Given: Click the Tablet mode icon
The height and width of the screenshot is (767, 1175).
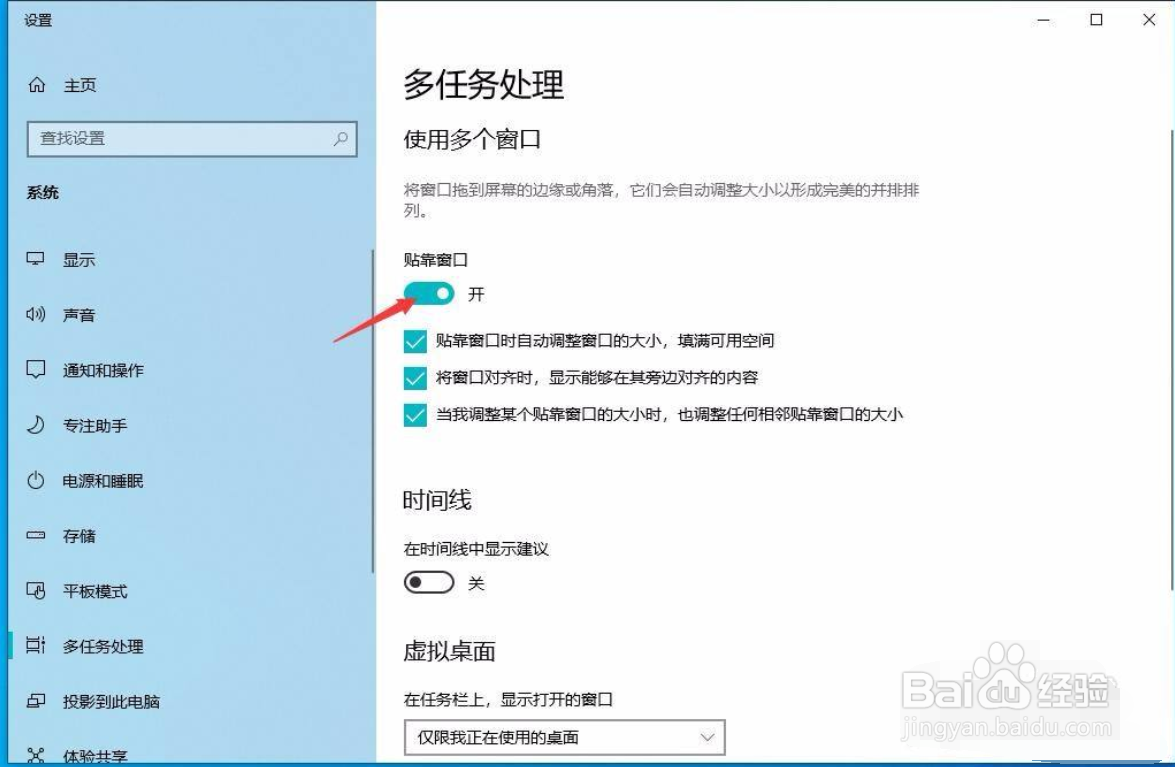Looking at the screenshot, I should [x=36, y=591].
